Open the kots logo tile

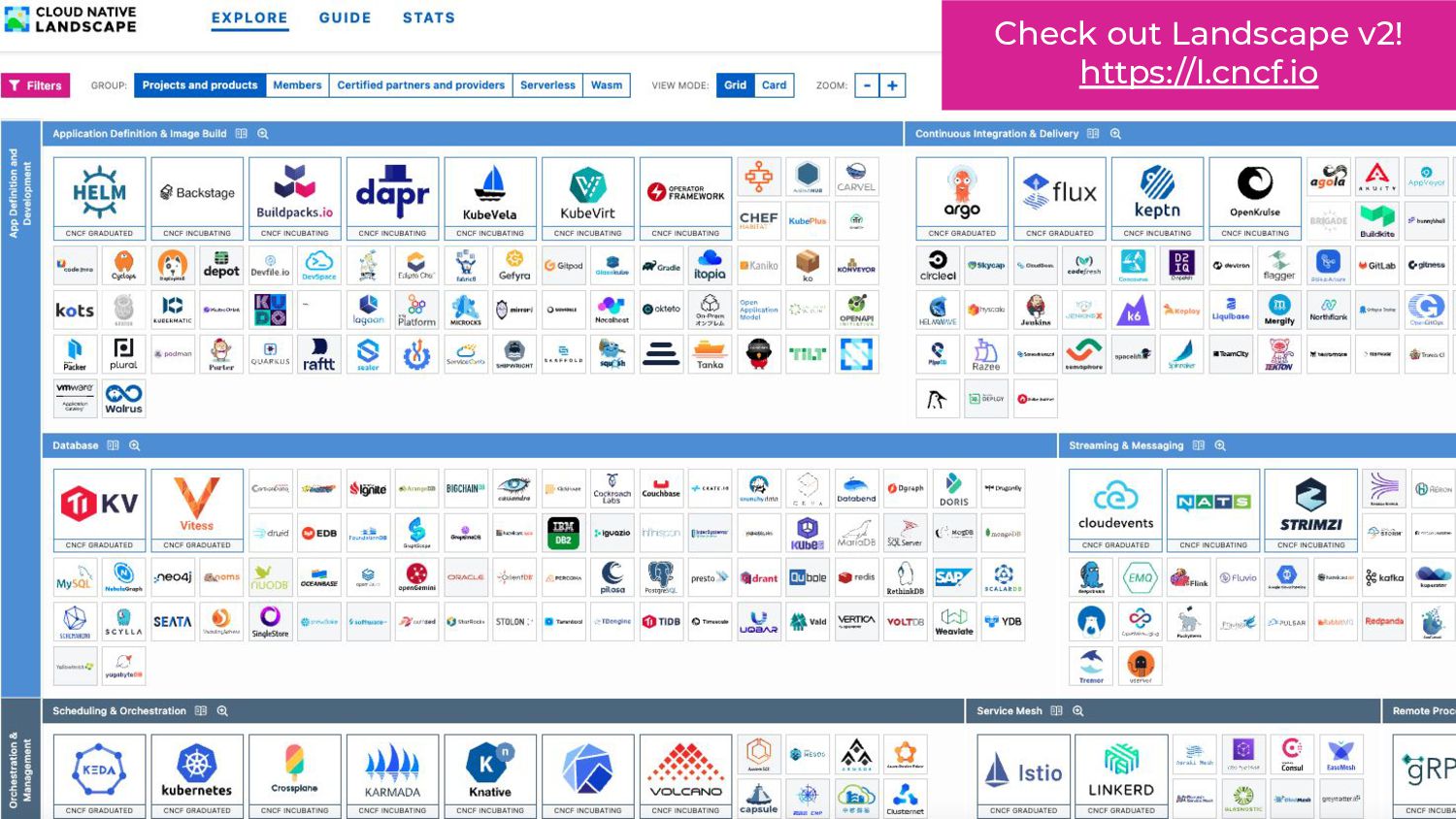click(75, 310)
